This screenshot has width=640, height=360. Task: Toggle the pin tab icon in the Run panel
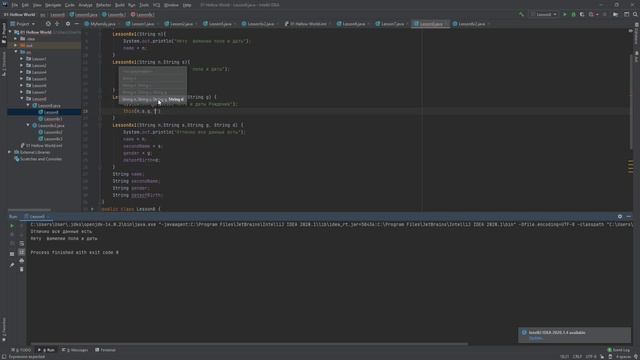(12, 265)
